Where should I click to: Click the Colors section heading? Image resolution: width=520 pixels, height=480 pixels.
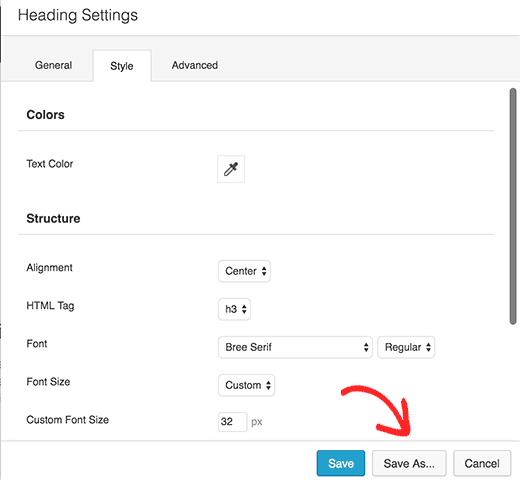[x=45, y=115]
